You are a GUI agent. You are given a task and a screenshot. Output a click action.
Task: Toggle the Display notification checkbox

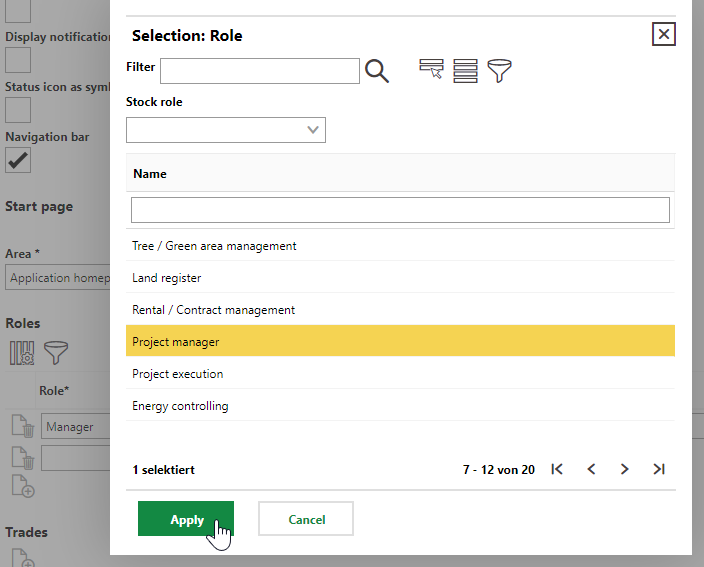[x=18, y=60]
